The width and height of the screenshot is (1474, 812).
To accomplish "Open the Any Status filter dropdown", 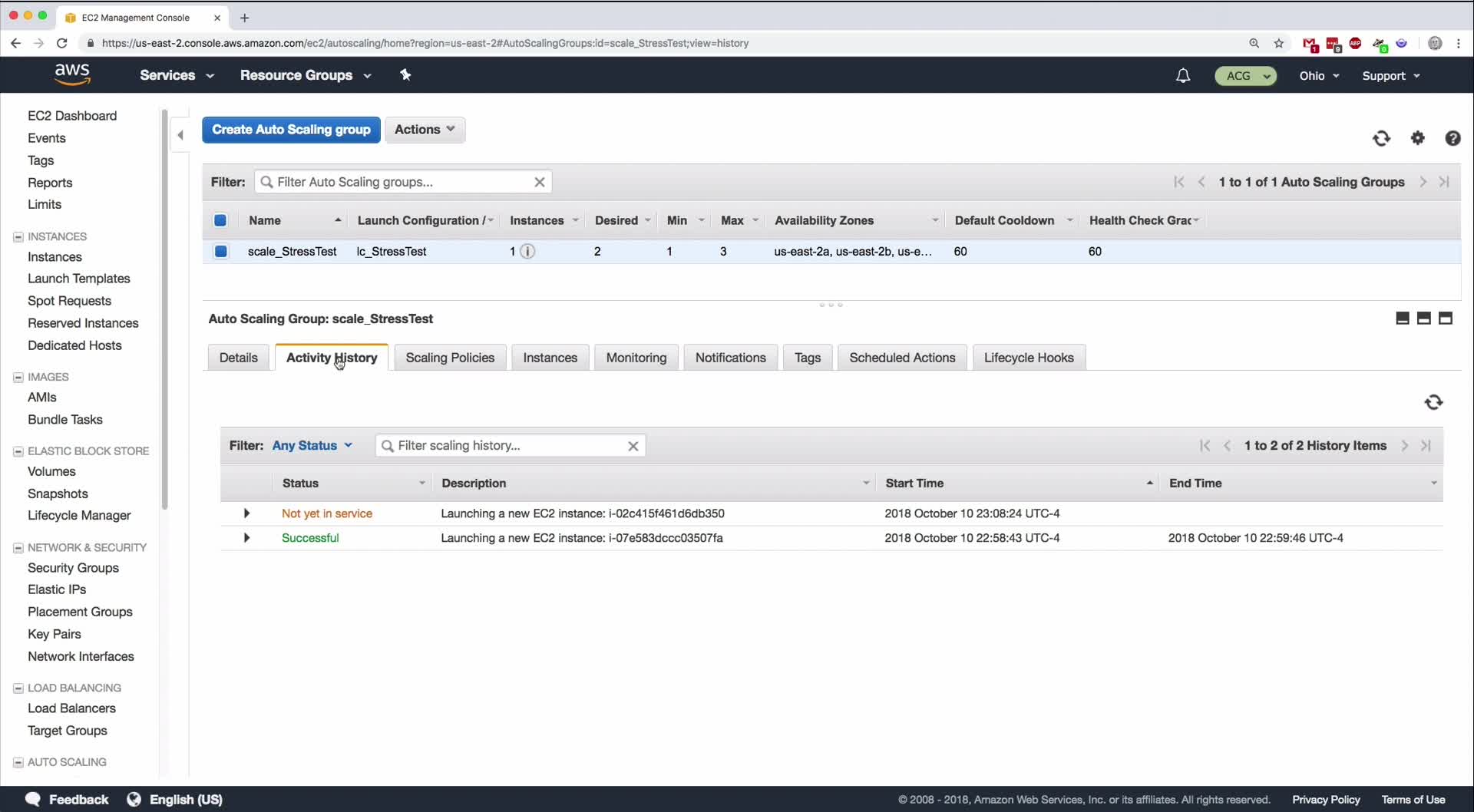I will pyautogui.click(x=312, y=446).
